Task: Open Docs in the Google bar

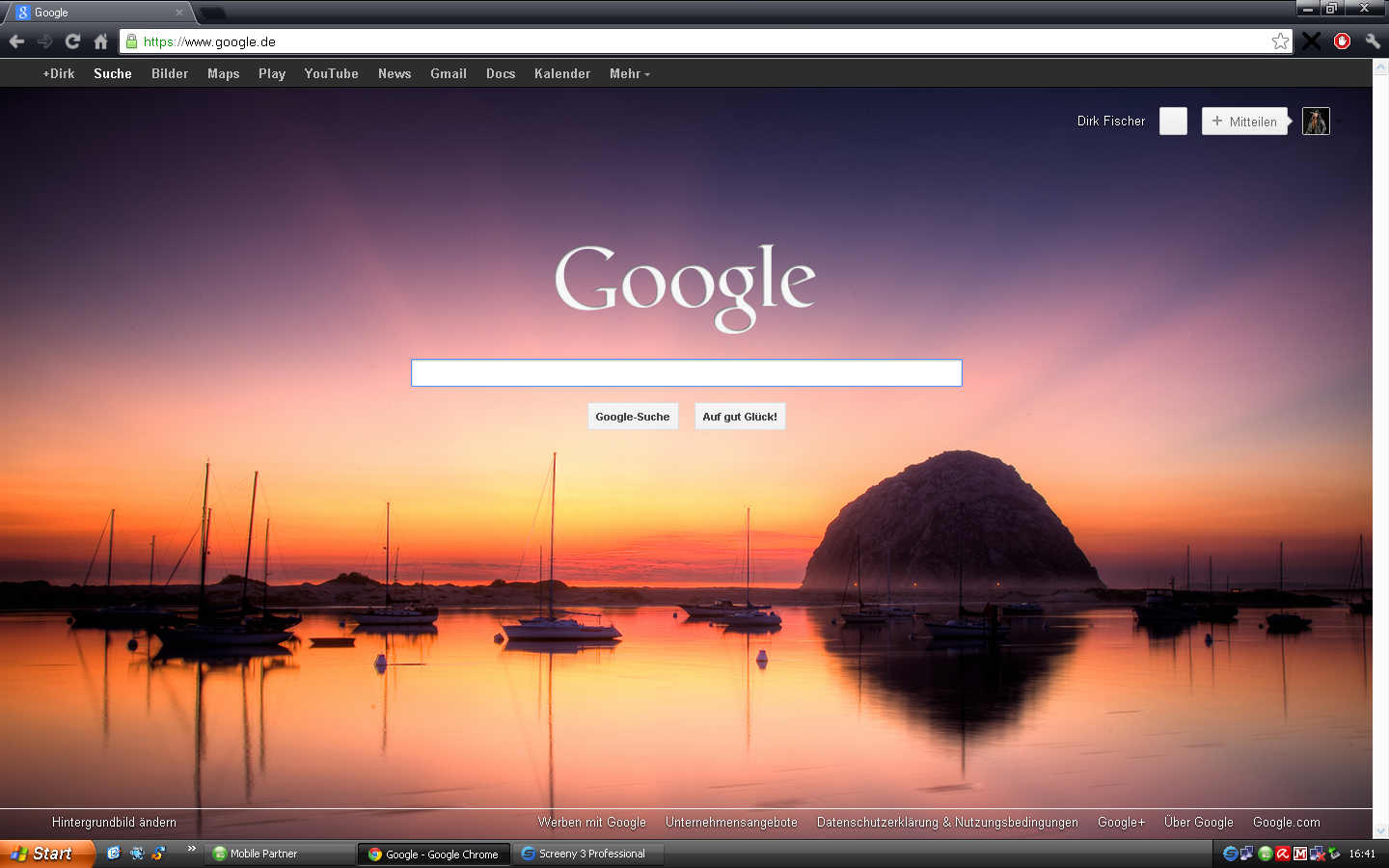Action: click(501, 73)
